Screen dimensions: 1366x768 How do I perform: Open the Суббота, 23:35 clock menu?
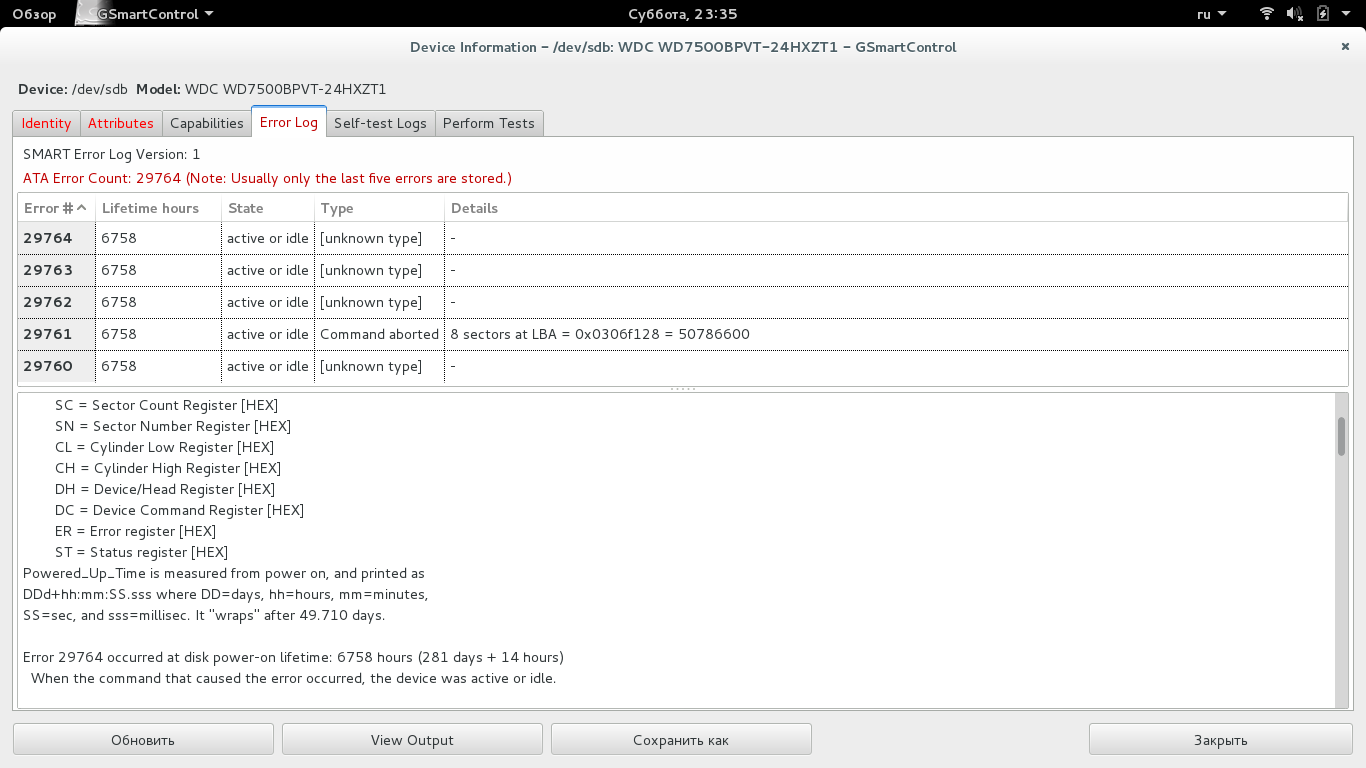click(683, 14)
